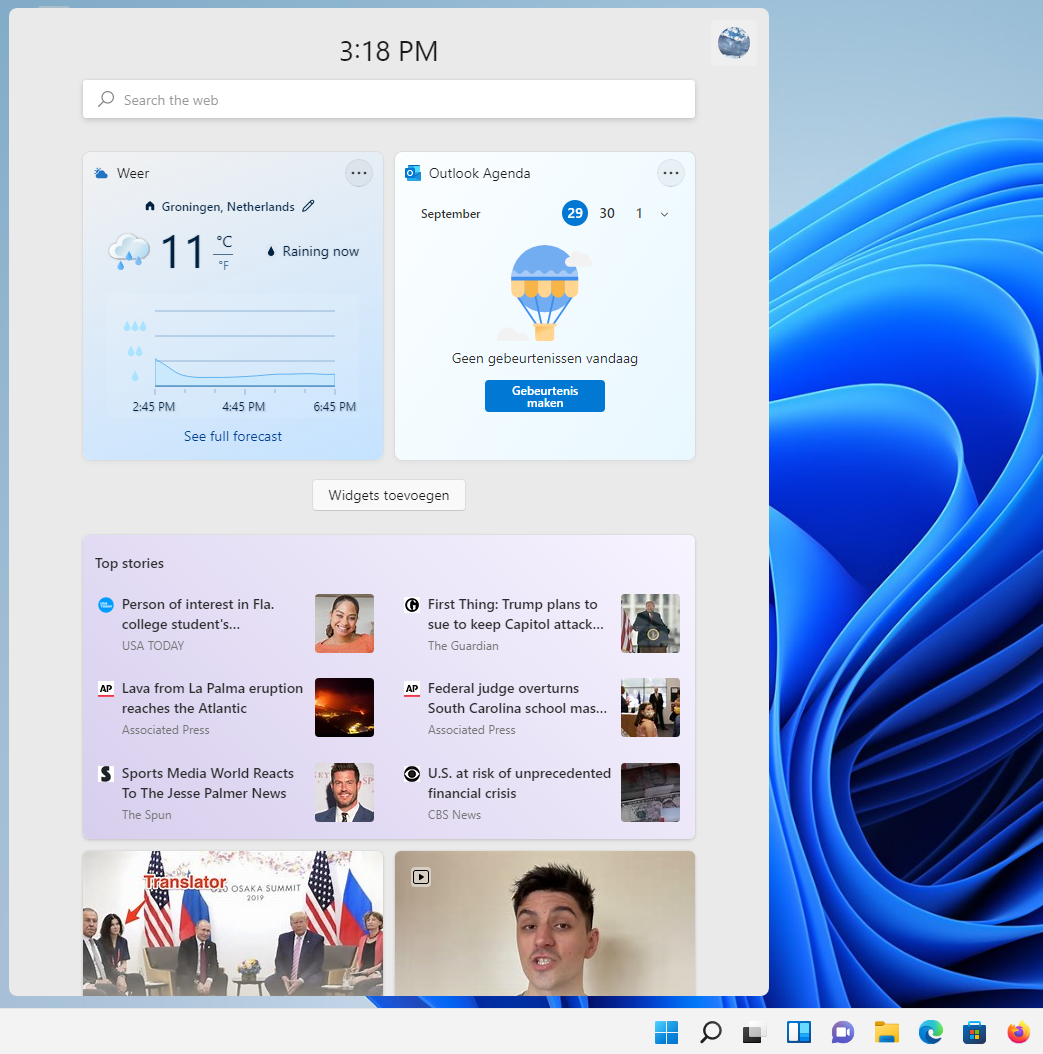Open File Explorer from the taskbar
Screen dimensions: 1043x1054
[886, 1031]
